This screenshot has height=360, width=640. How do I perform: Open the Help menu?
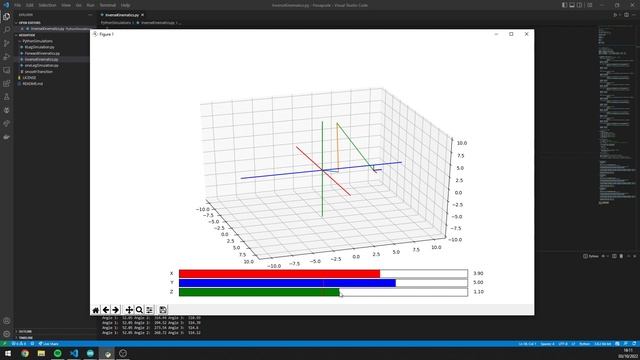pyautogui.click(x=125, y=5)
